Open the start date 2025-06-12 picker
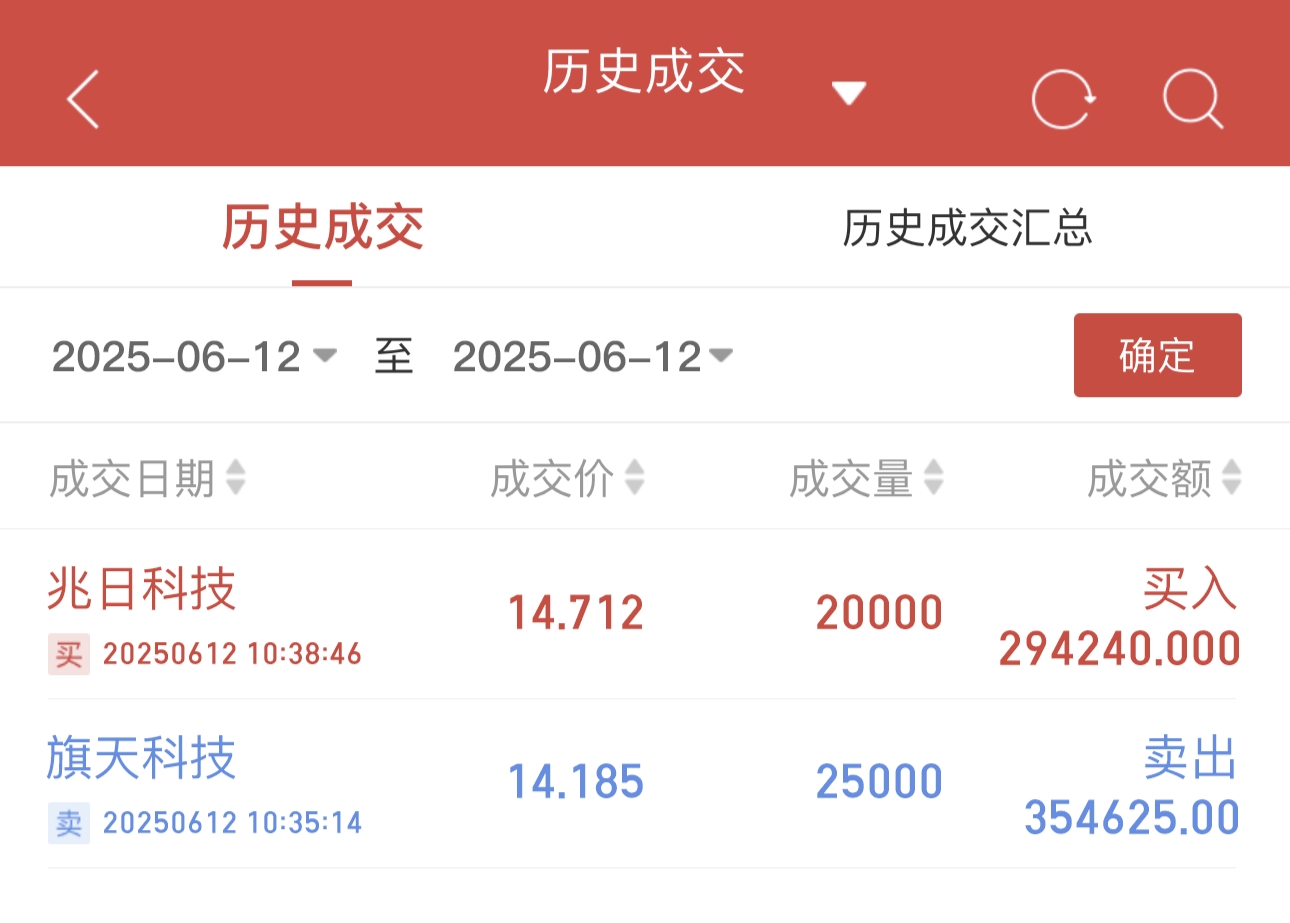The width and height of the screenshot is (1290, 923). click(195, 356)
